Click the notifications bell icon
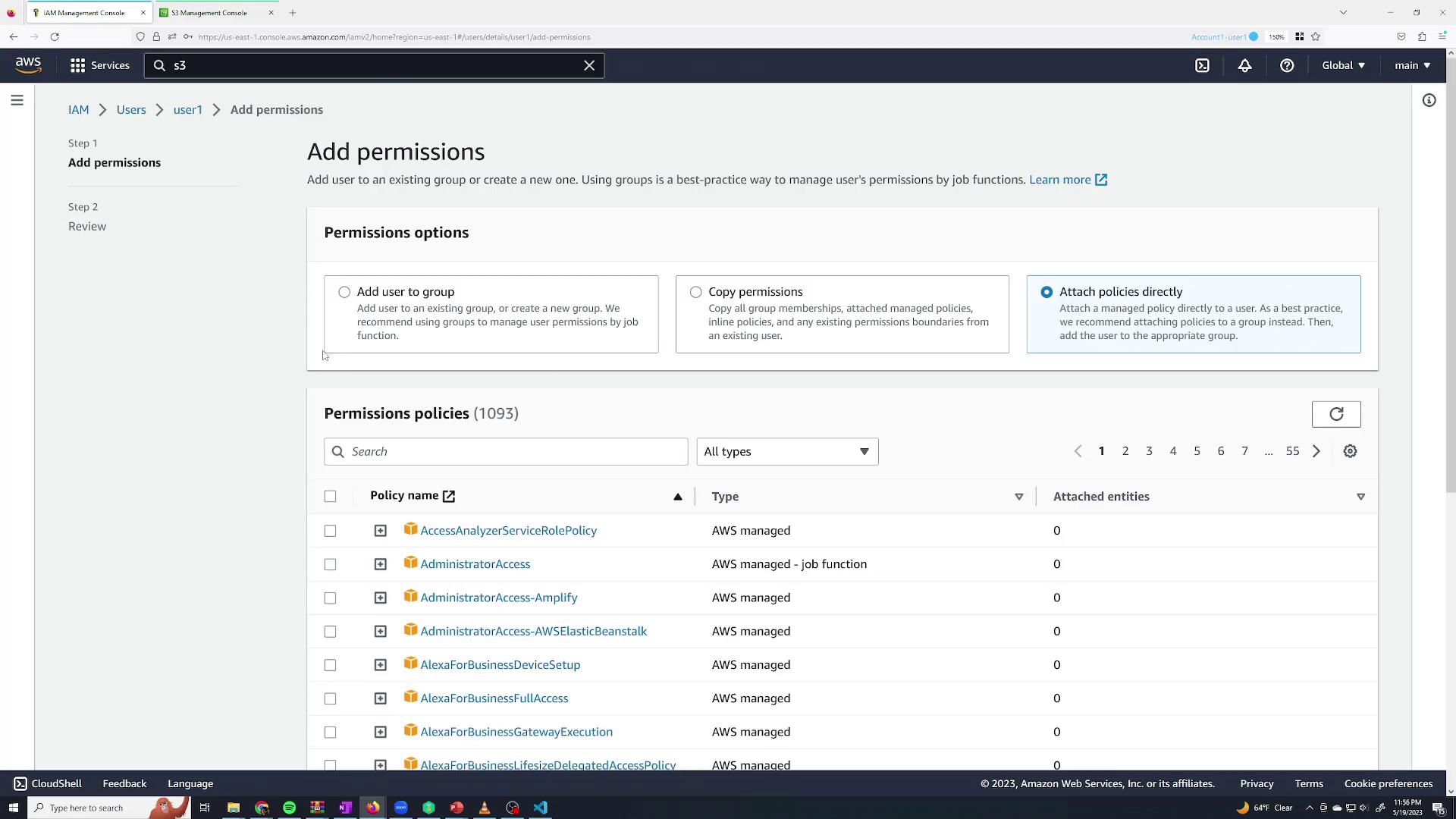 coord(1244,66)
